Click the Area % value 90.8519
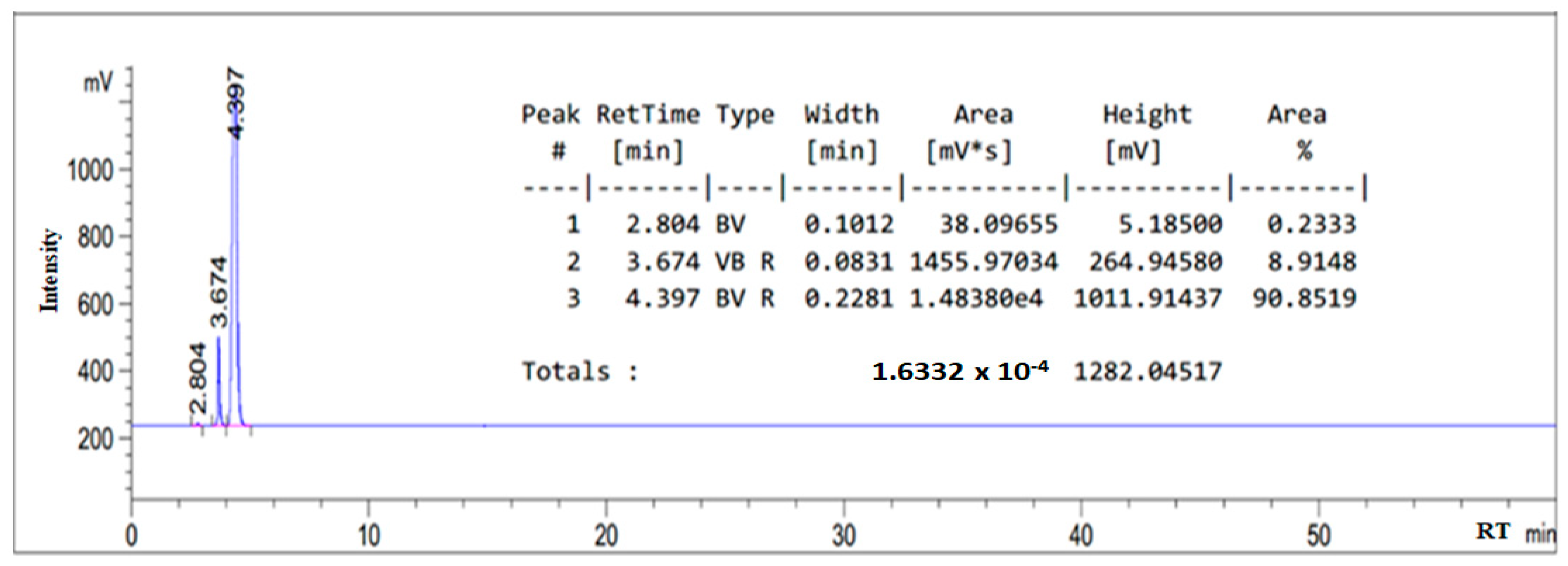The width and height of the screenshot is (1568, 566). (x=1304, y=298)
